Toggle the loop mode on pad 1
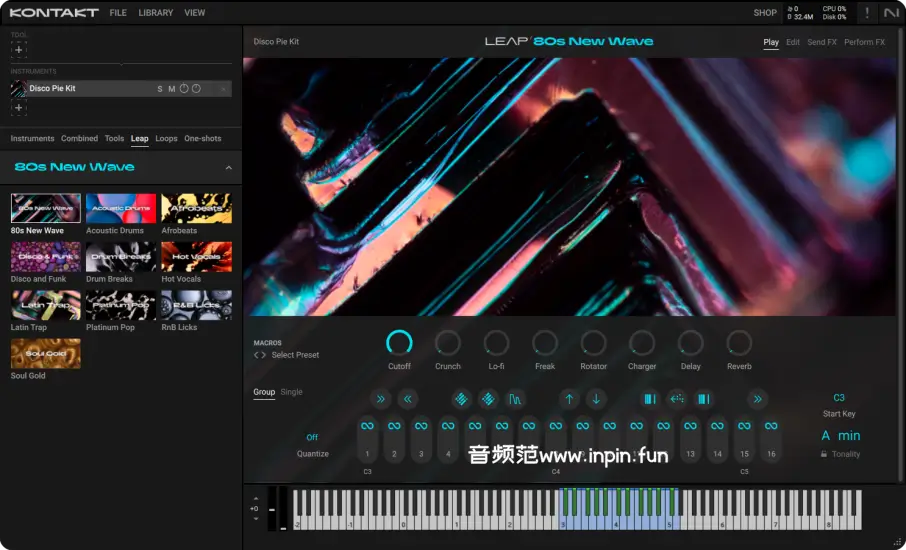 pos(367,427)
